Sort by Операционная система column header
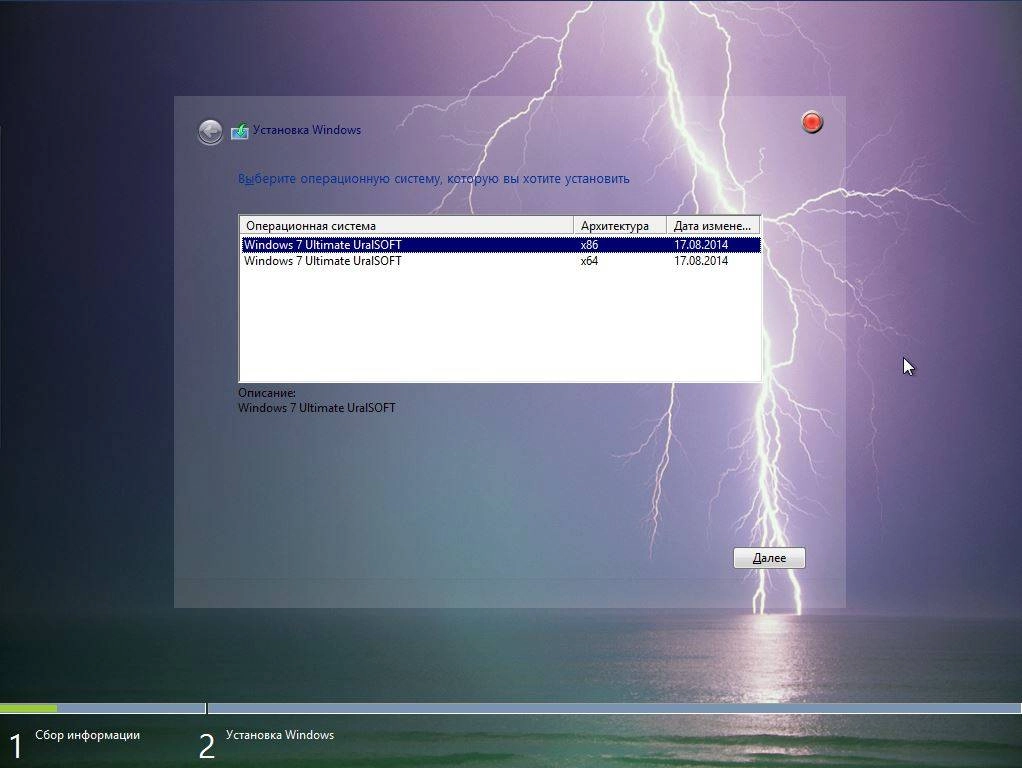The image size is (1022, 768). [x=407, y=226]
